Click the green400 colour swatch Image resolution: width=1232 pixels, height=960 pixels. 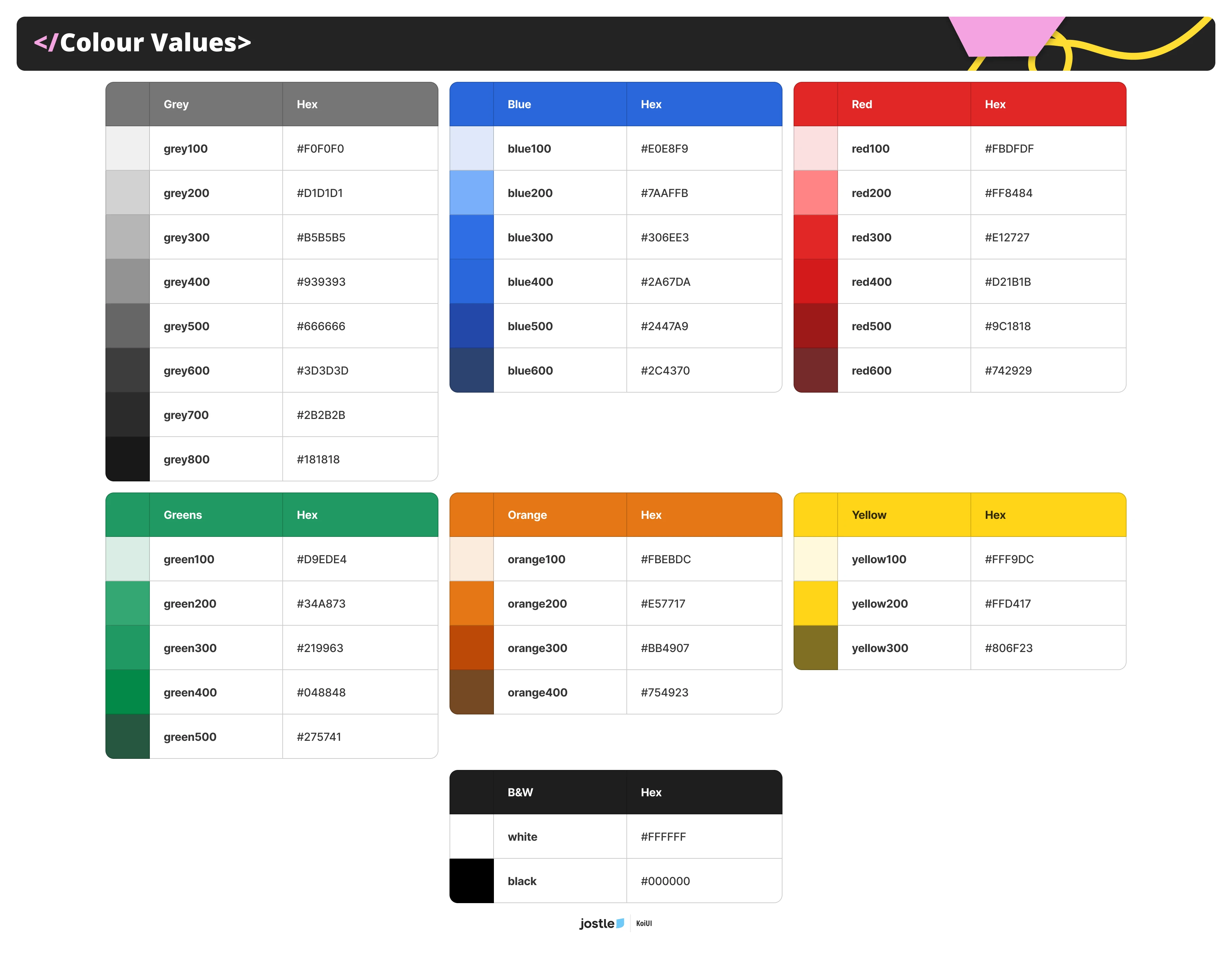(x=128, y=692)
